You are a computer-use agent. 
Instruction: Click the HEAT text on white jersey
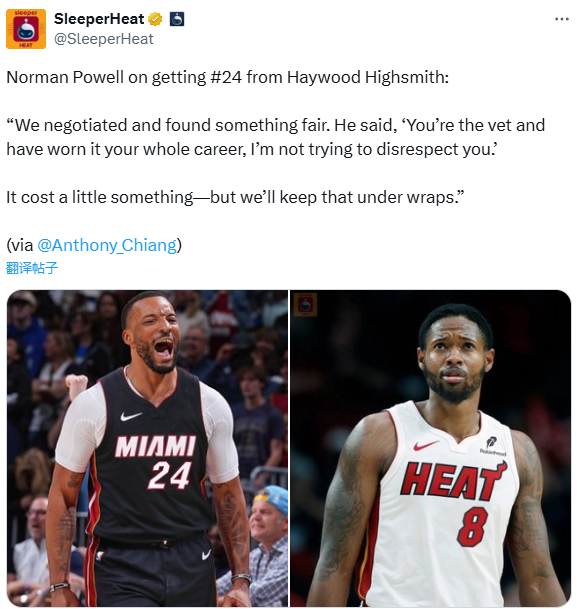453,480
